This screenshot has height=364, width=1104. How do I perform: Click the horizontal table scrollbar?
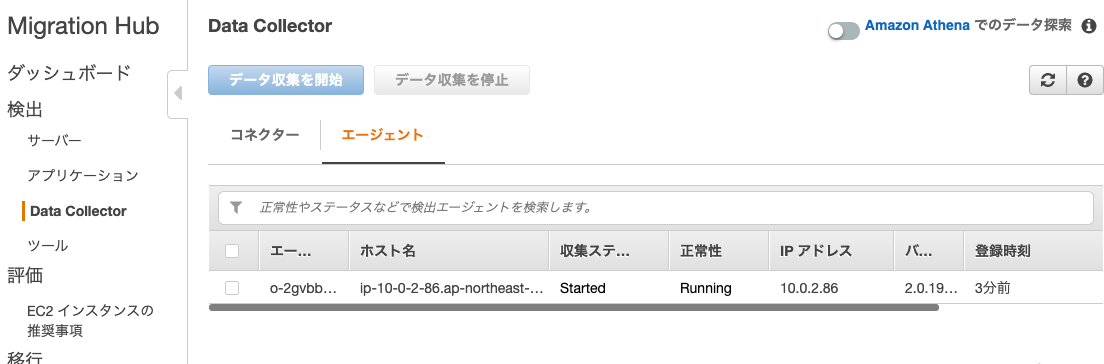[574, 307]
